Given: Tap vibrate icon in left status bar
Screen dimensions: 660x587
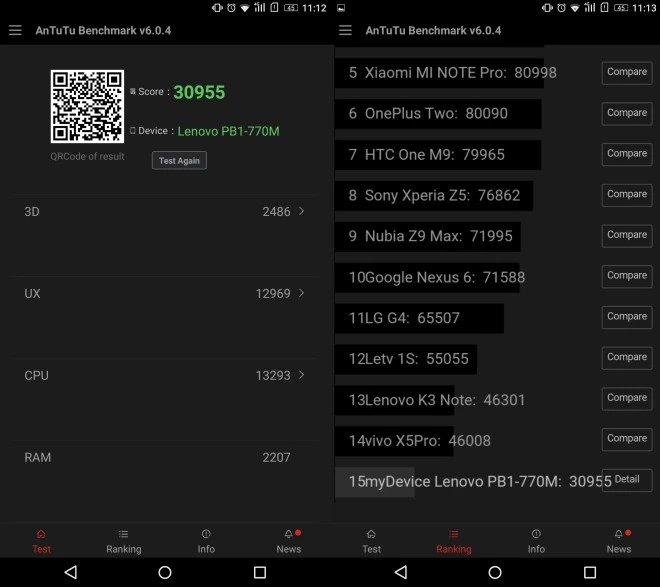Looking at the screenshot, I should pos(217,8).
